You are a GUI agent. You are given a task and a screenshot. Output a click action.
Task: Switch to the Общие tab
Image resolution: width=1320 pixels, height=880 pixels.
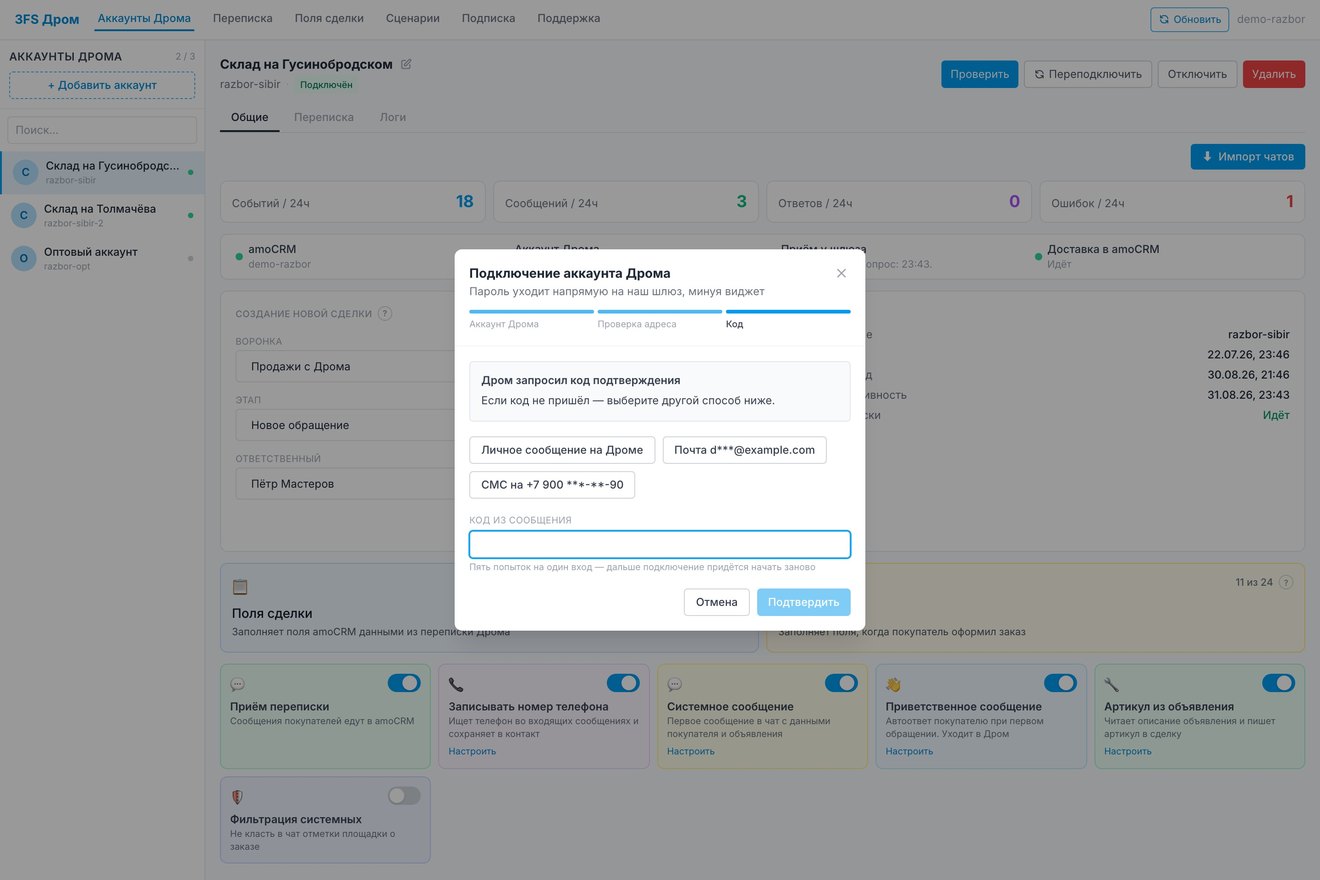[250, 117]
